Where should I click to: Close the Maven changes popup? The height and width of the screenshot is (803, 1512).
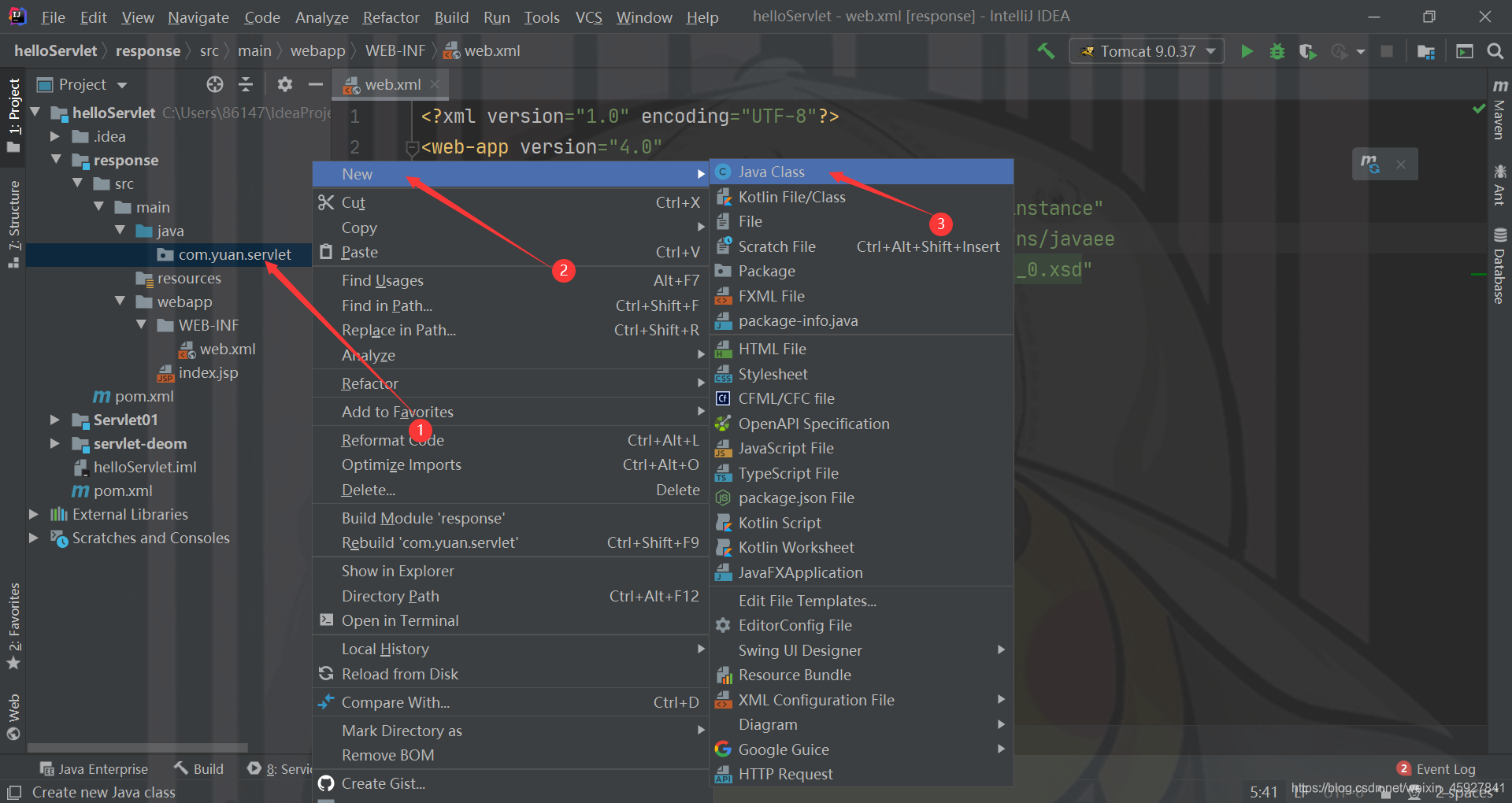click(x=1401, y=165)
